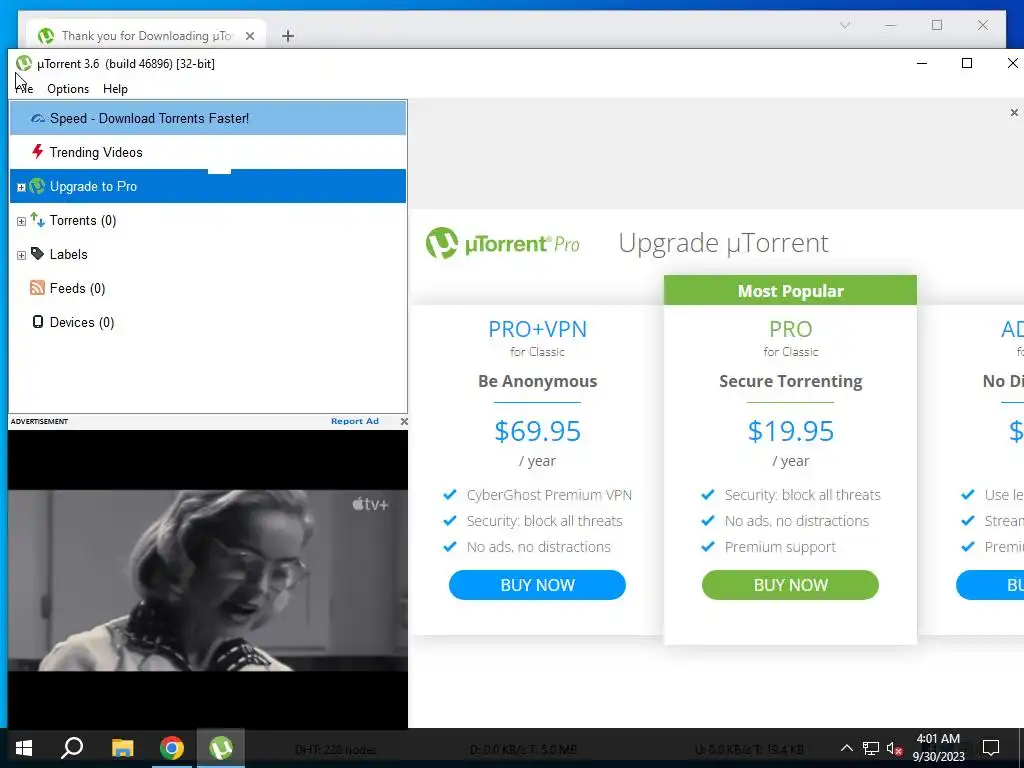Expand the Torrents tree node
Image resolution: width=1024 pixels, height=768 pixels.
point(21,221)
